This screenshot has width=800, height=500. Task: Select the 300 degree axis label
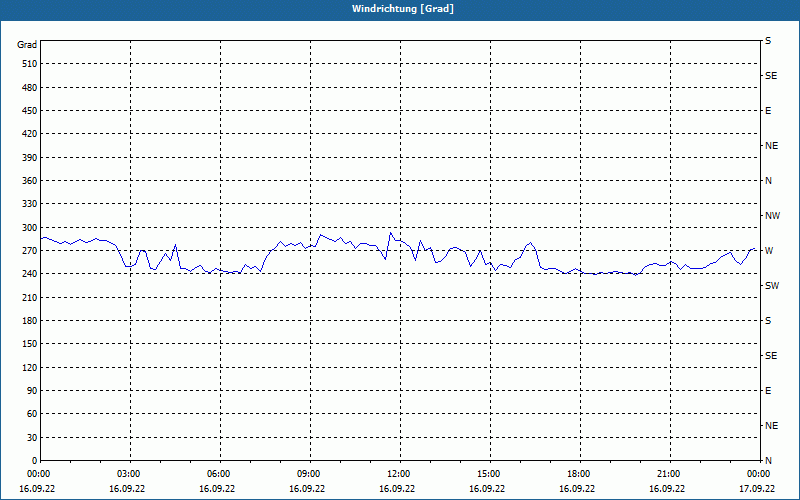[30, 228]
